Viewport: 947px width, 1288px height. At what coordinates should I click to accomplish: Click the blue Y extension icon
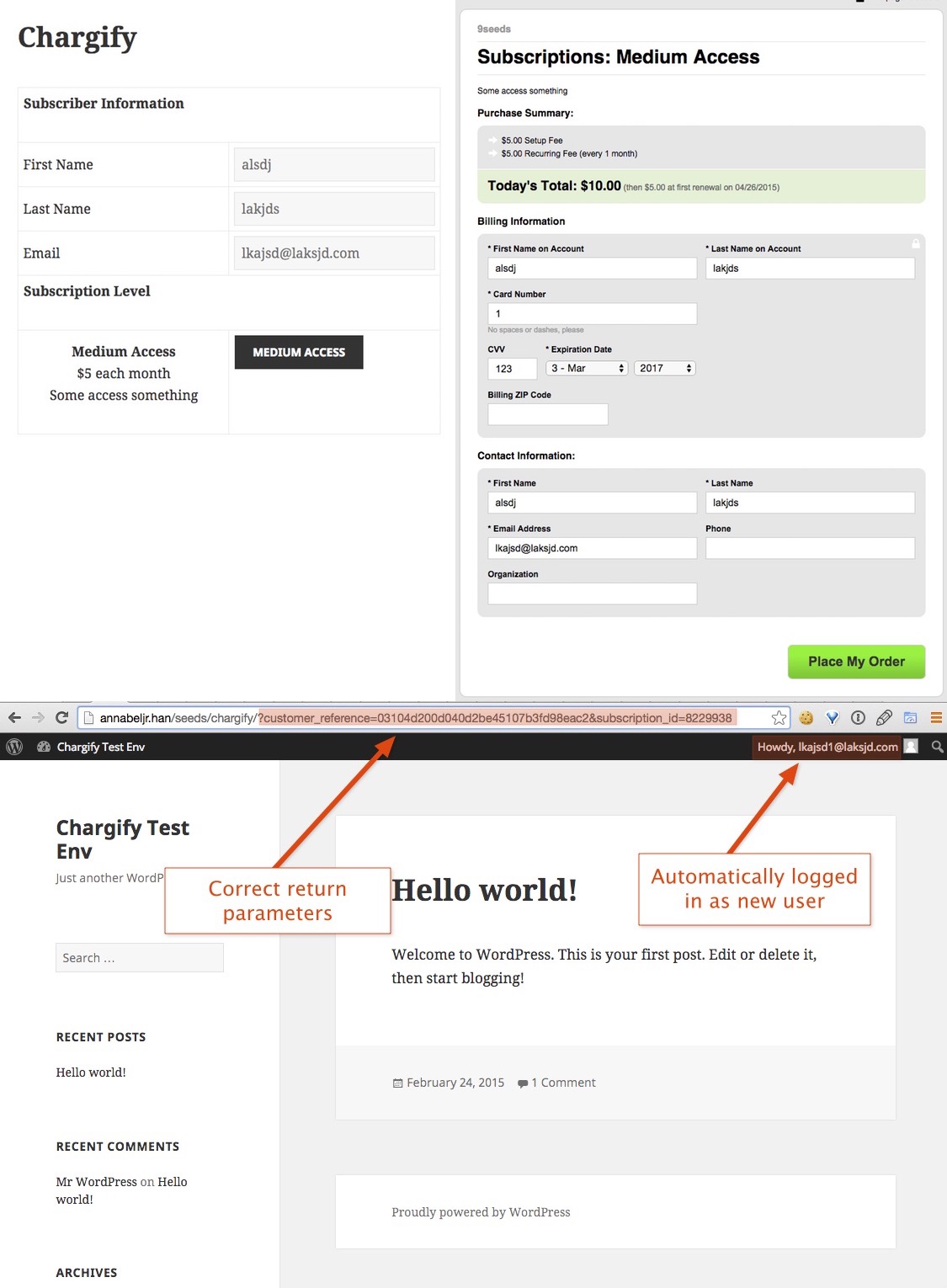point(833,718)
